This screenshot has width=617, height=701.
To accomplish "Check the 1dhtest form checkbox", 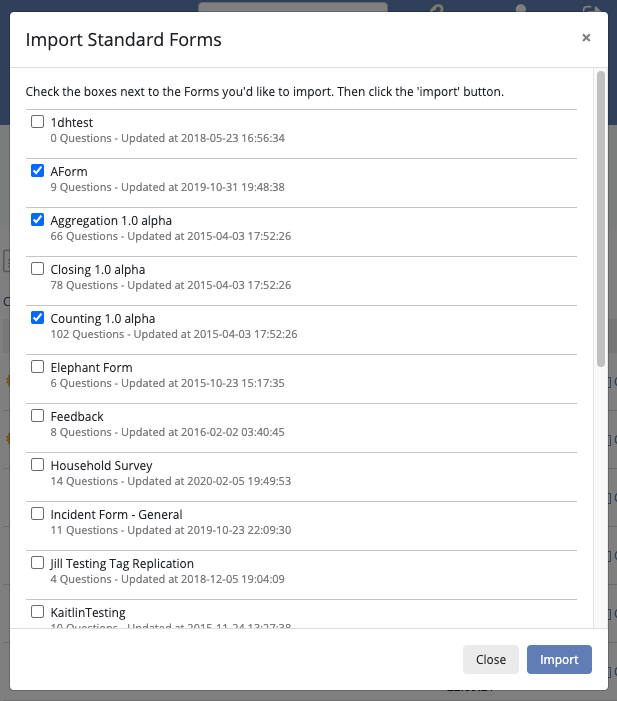I will click(x=38, y=122).
